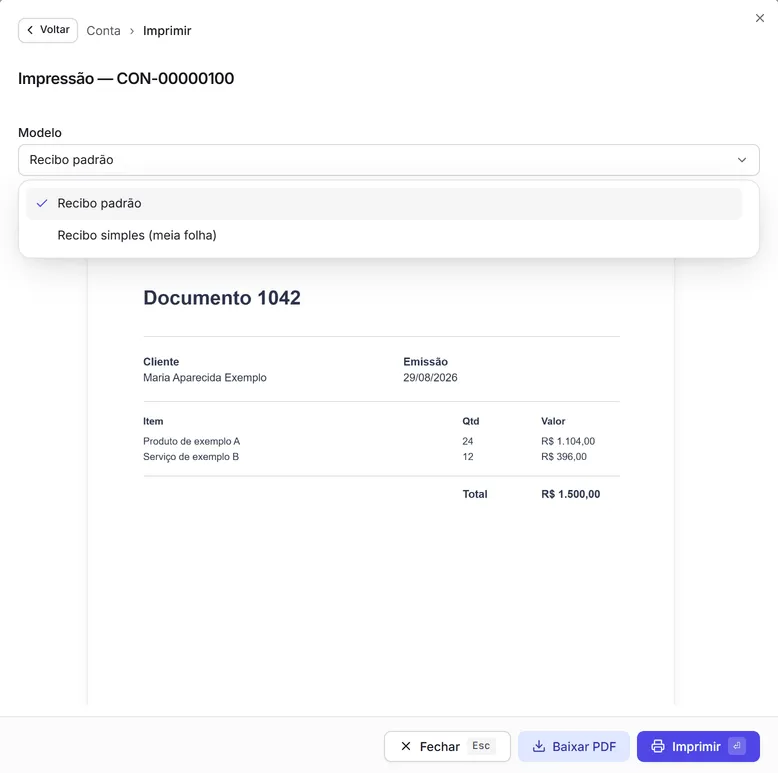This screenshot has height=773, width=778.
Task: Click the download icon on Baixar PDF
Action: 538,746
